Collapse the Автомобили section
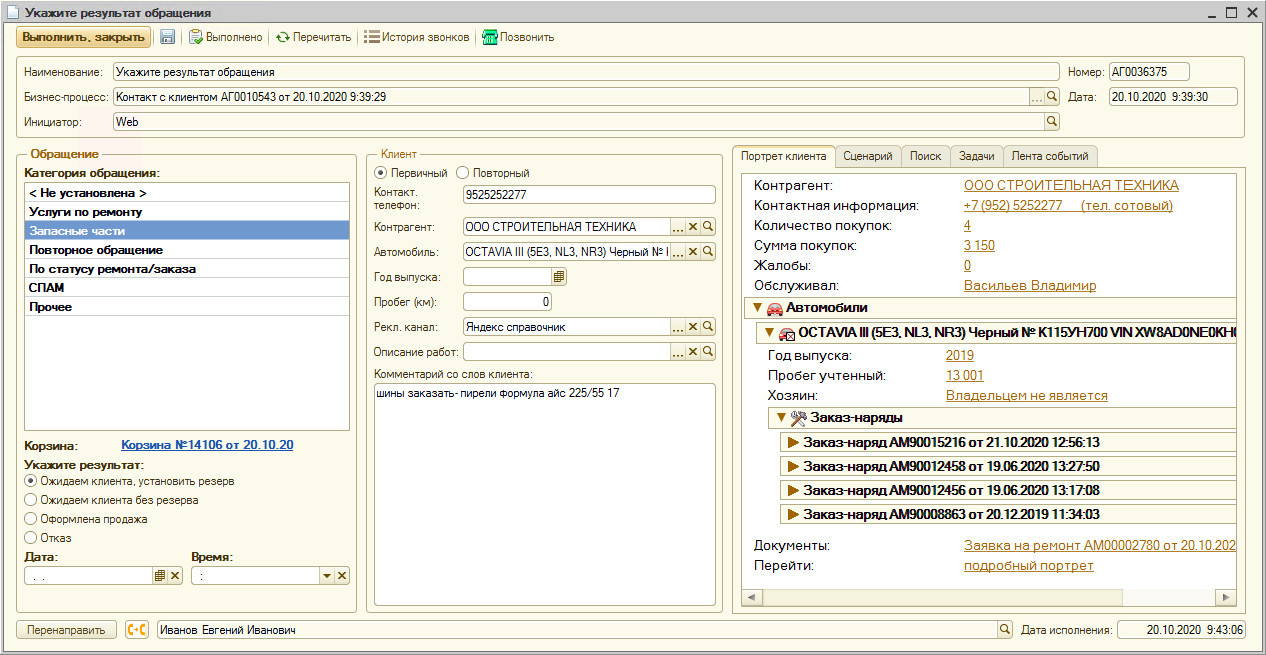Viewport: 1266px width, 655px height. [758, 308]
